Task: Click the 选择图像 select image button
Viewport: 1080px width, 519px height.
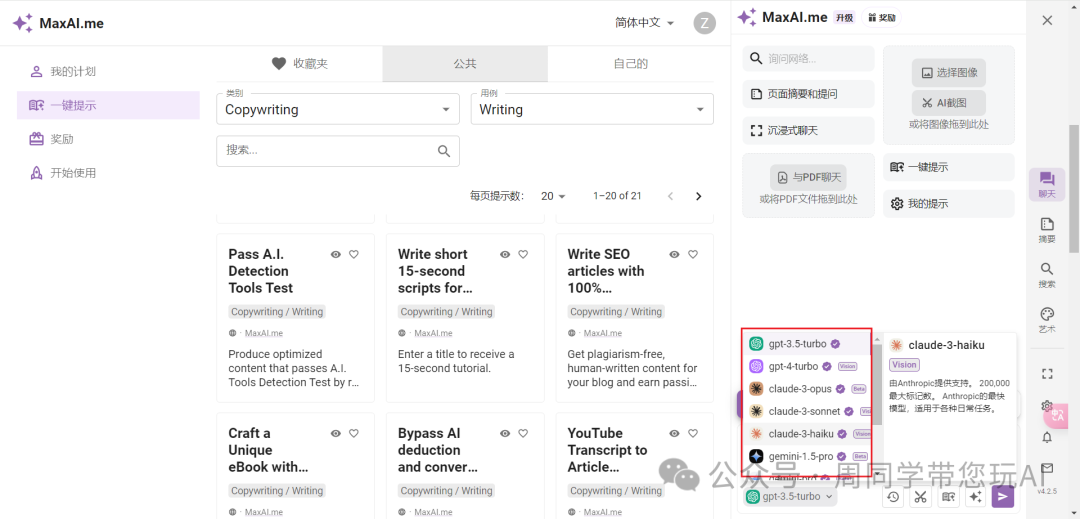Action: coord(948,73)
